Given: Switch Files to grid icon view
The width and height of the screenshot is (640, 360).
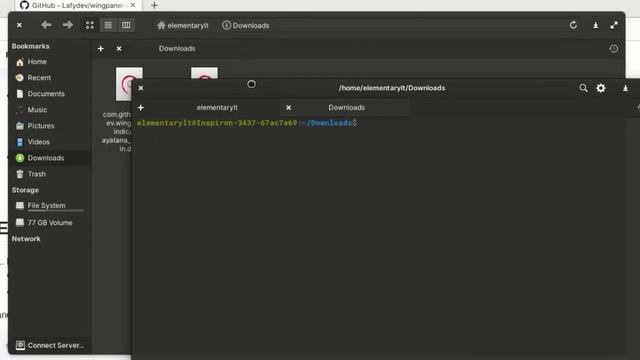Looking at the screenshot, I should tap(90, 25).
